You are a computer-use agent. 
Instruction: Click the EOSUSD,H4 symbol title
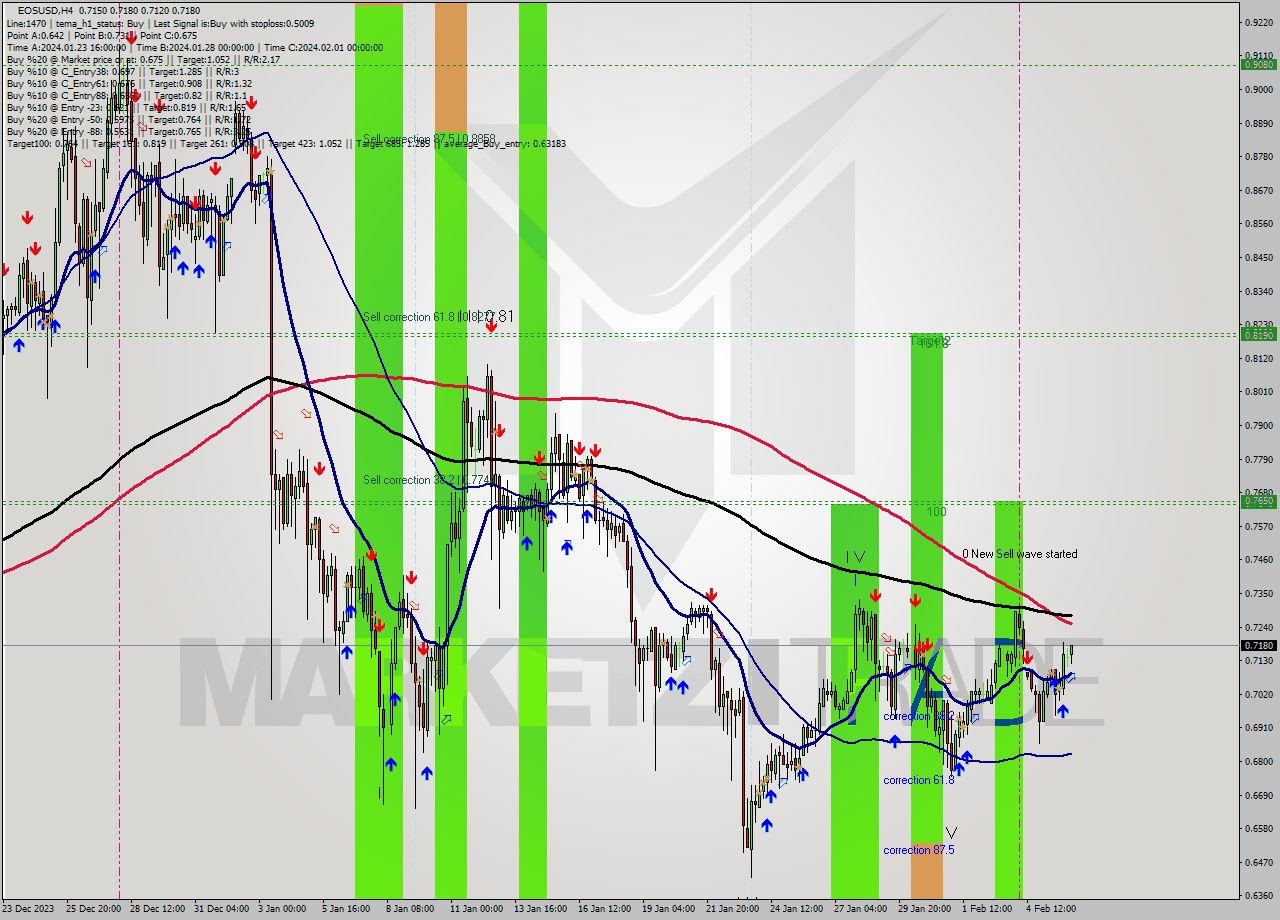pos(45,10)
